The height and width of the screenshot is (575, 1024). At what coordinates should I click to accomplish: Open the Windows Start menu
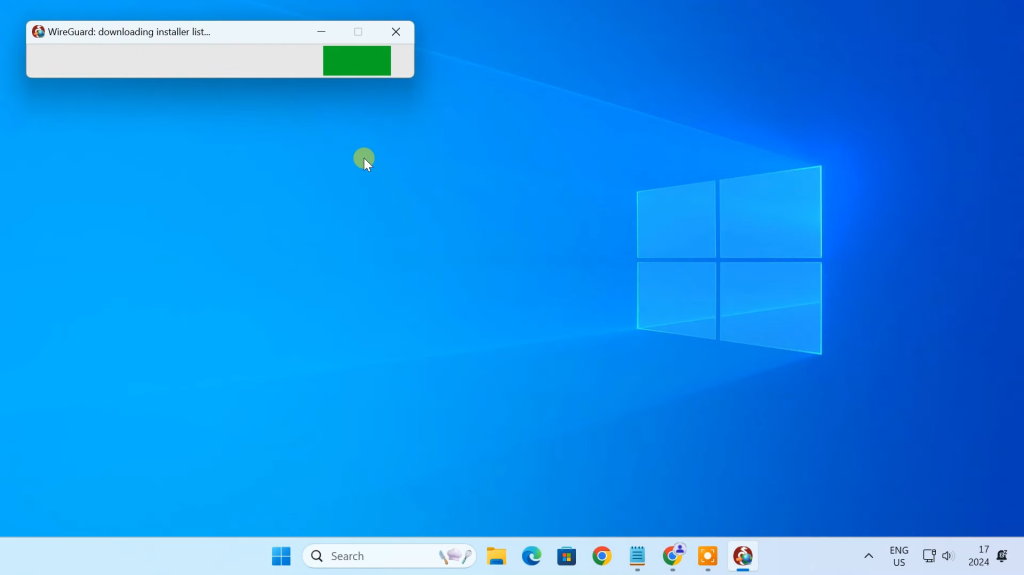click(x=281, y=556)
